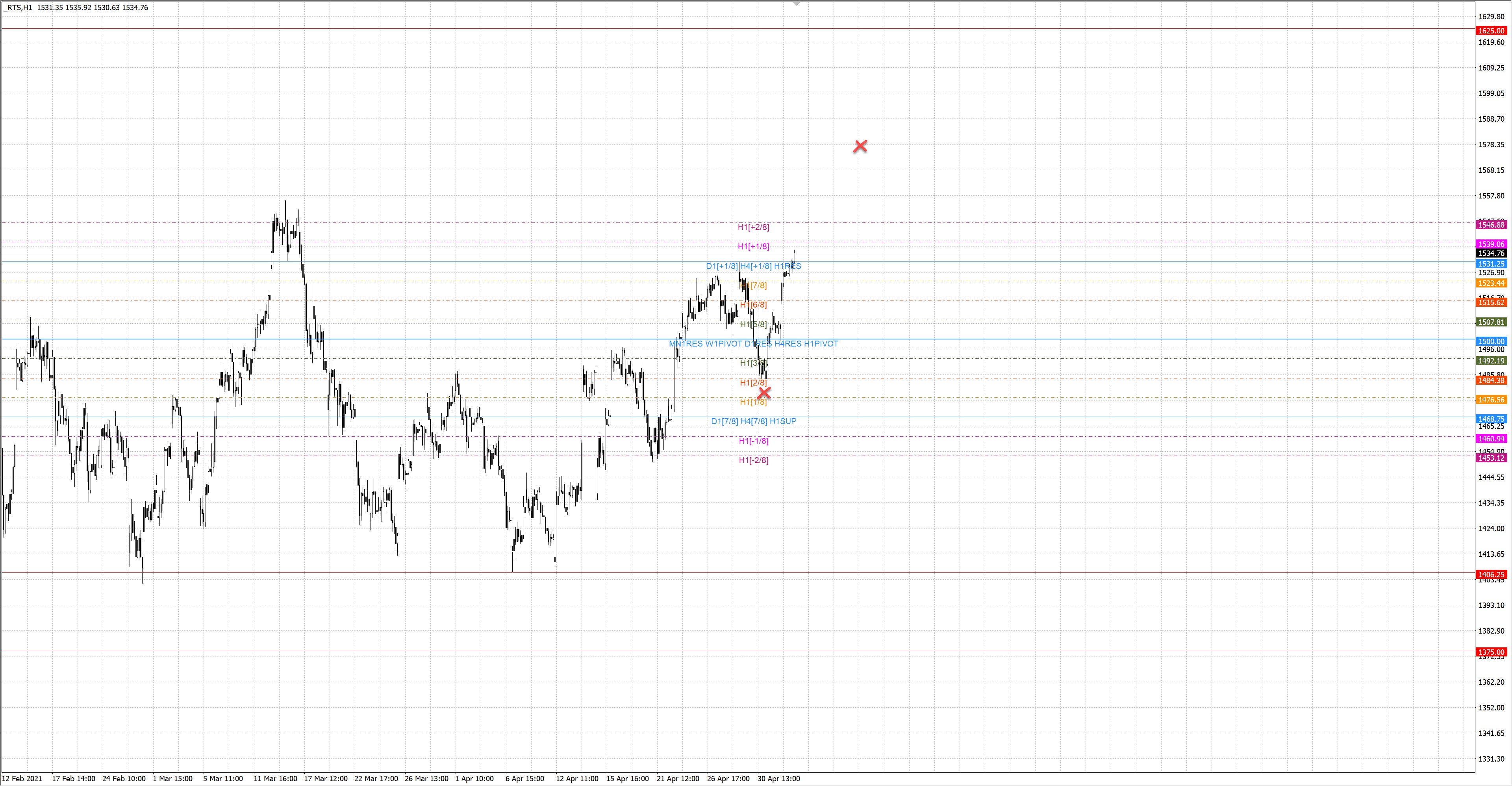Click the blue 1500.00 price tag
Image resolution: width=1512 pixels, height=786 pixels.
(1491, 341)
